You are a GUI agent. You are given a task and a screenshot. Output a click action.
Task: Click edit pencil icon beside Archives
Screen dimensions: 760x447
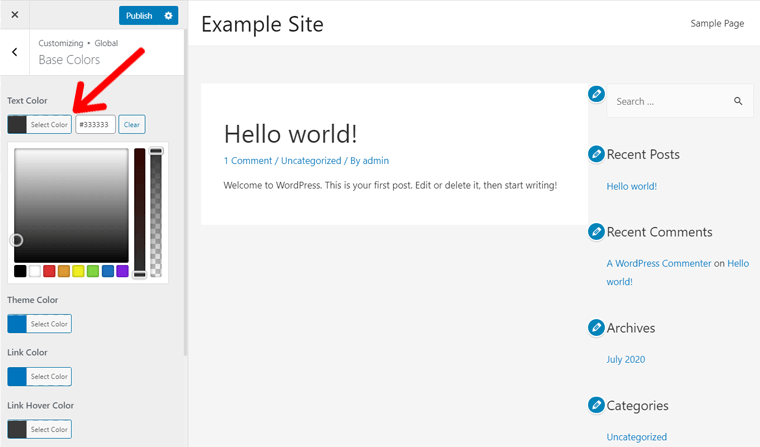(597, 327)
